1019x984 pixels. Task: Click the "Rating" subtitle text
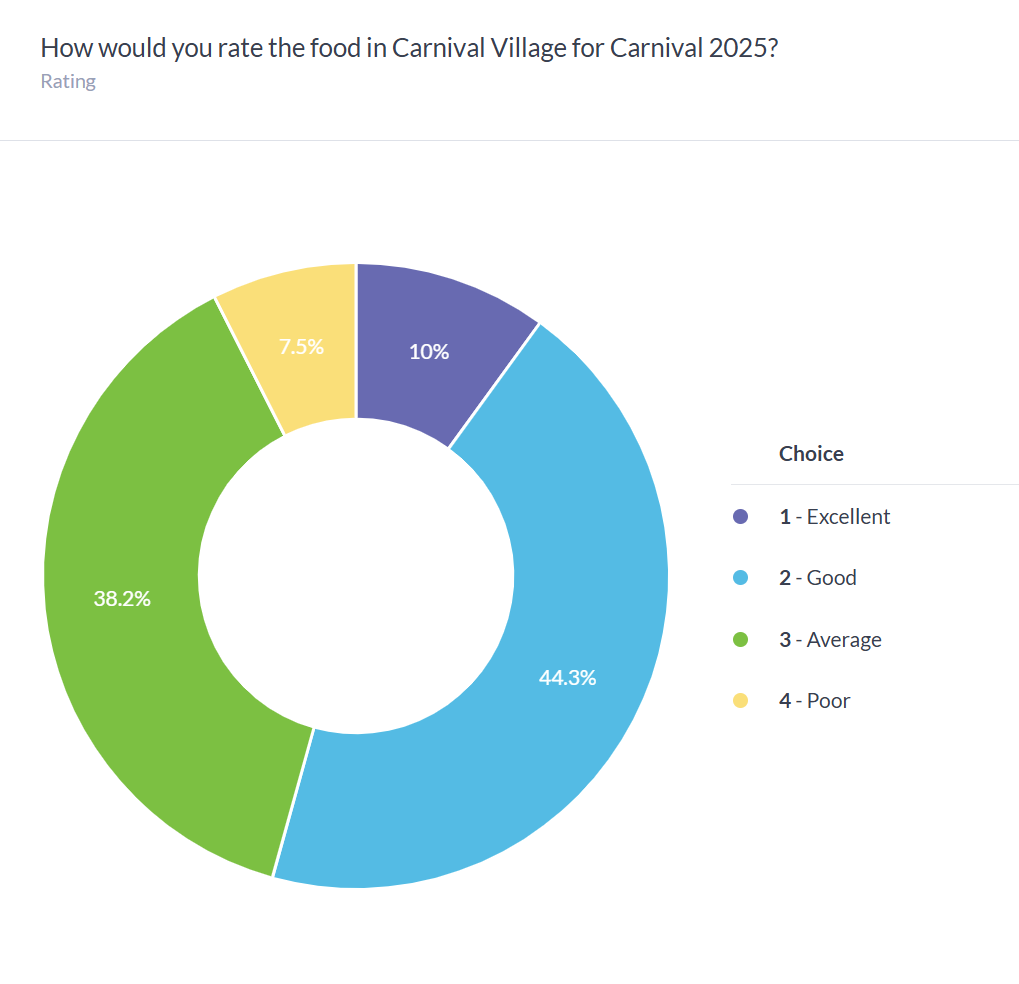(x=68, y=82)
